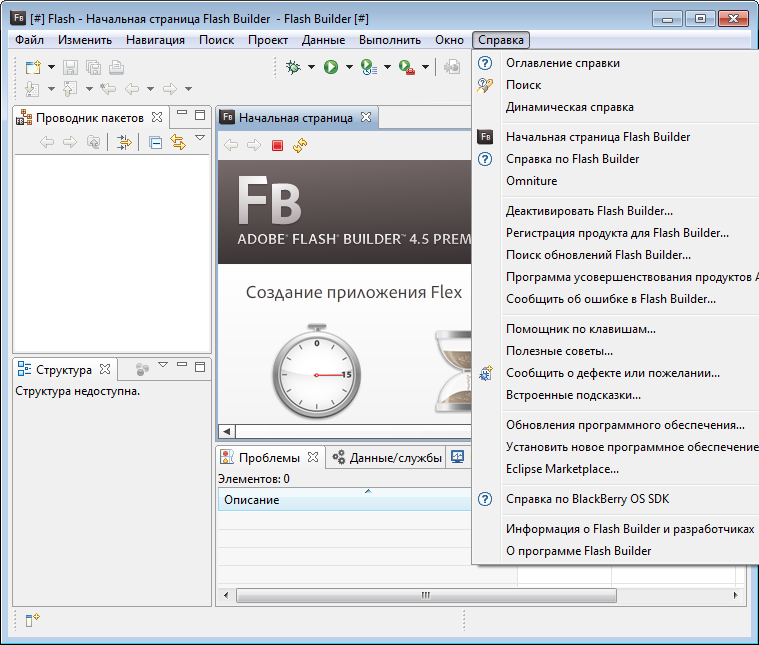Open the Проект menu
The height and width of the screenshot is (645, 759).
pyautogui.click(x=268, y=40)
